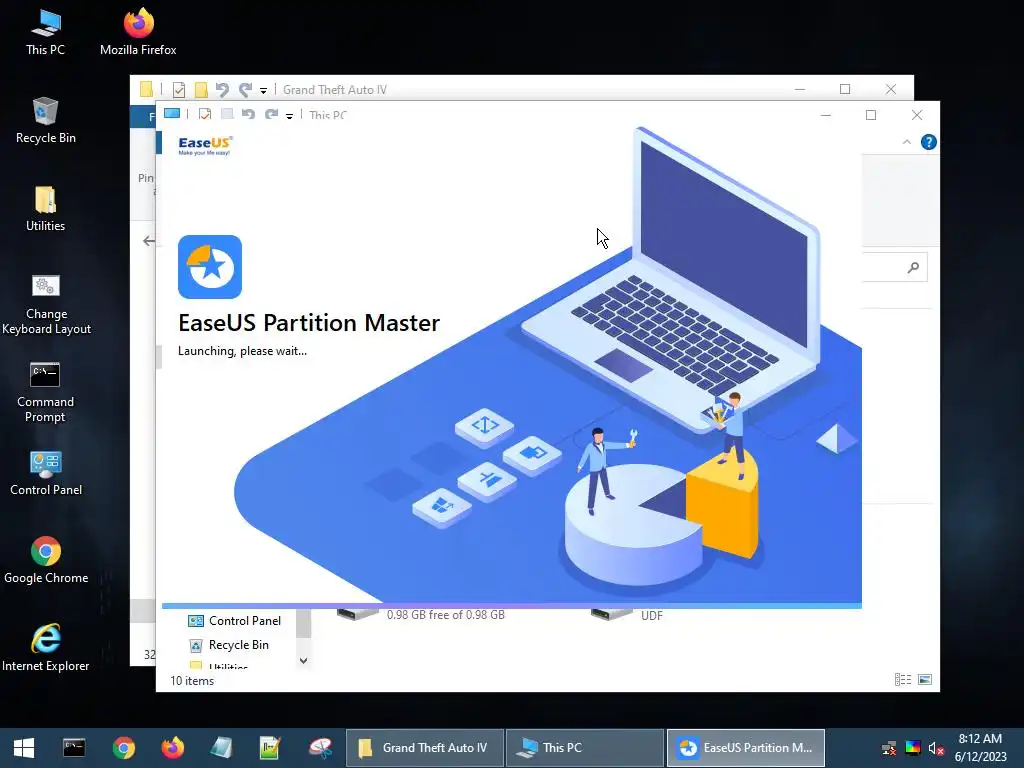Minimize the Grand Theft Auto IV window
This screenshot has height=768, width=1024.
tap(799, 89)
